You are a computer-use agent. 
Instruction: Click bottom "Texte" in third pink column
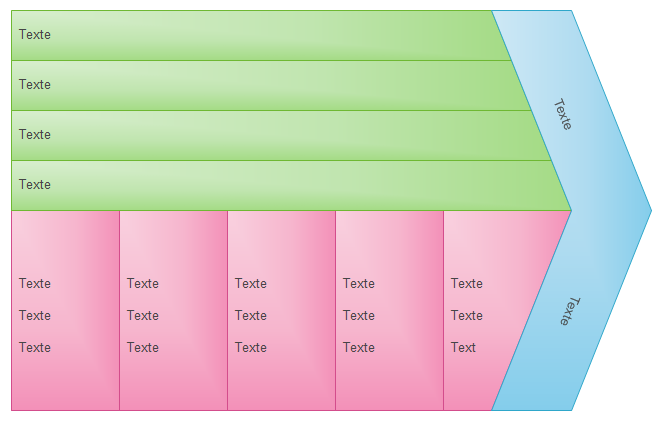tap(251, 348)
